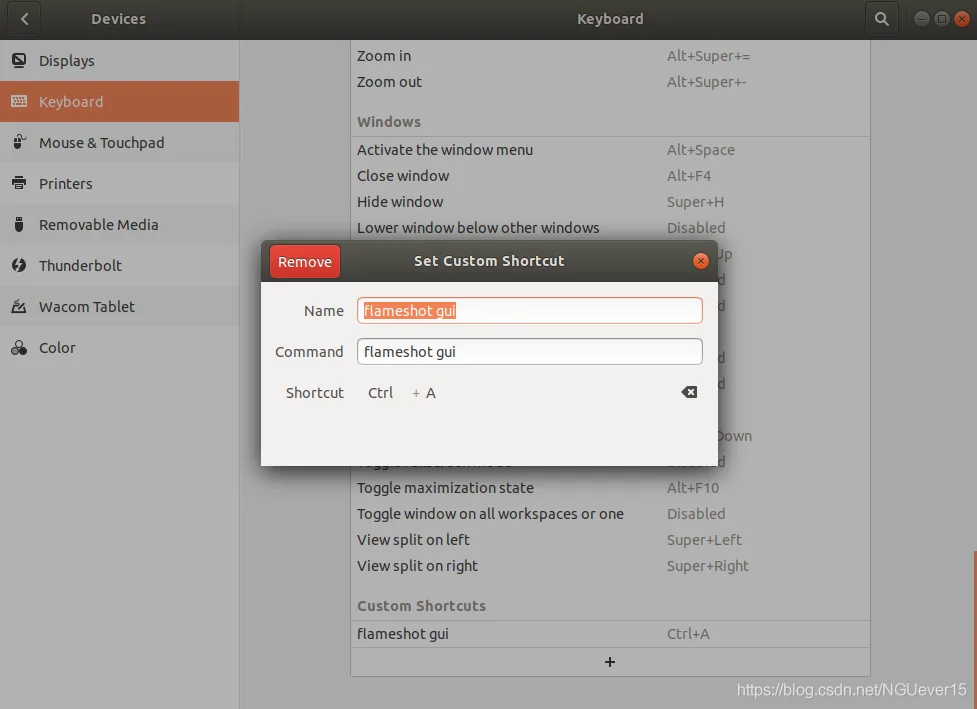Screen dimensions: 977x709
Task: Click the Alt+F4 shortcut value
Action: click(689, 176)
